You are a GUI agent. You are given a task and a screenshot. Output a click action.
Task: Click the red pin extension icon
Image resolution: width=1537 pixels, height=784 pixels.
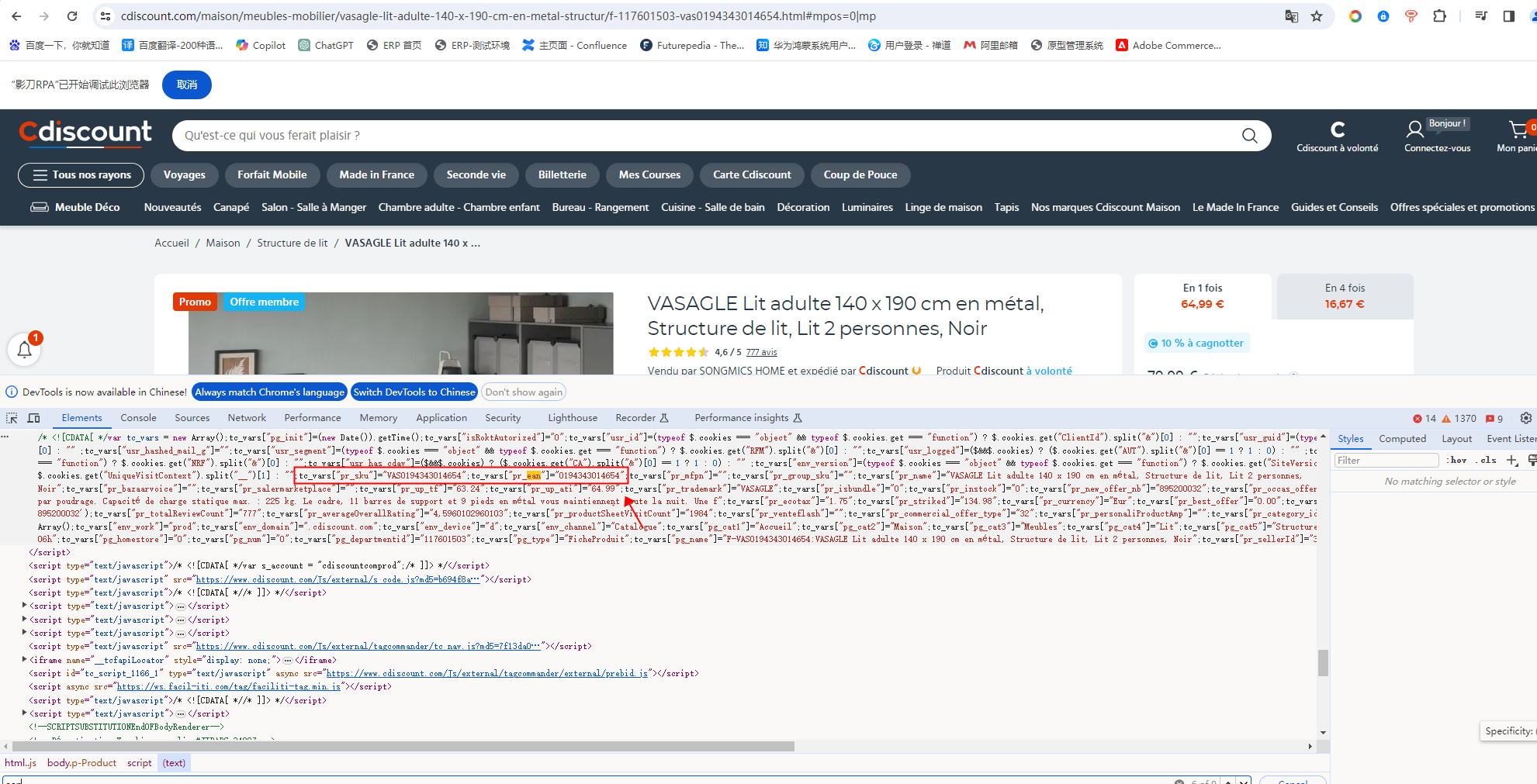1411,16
